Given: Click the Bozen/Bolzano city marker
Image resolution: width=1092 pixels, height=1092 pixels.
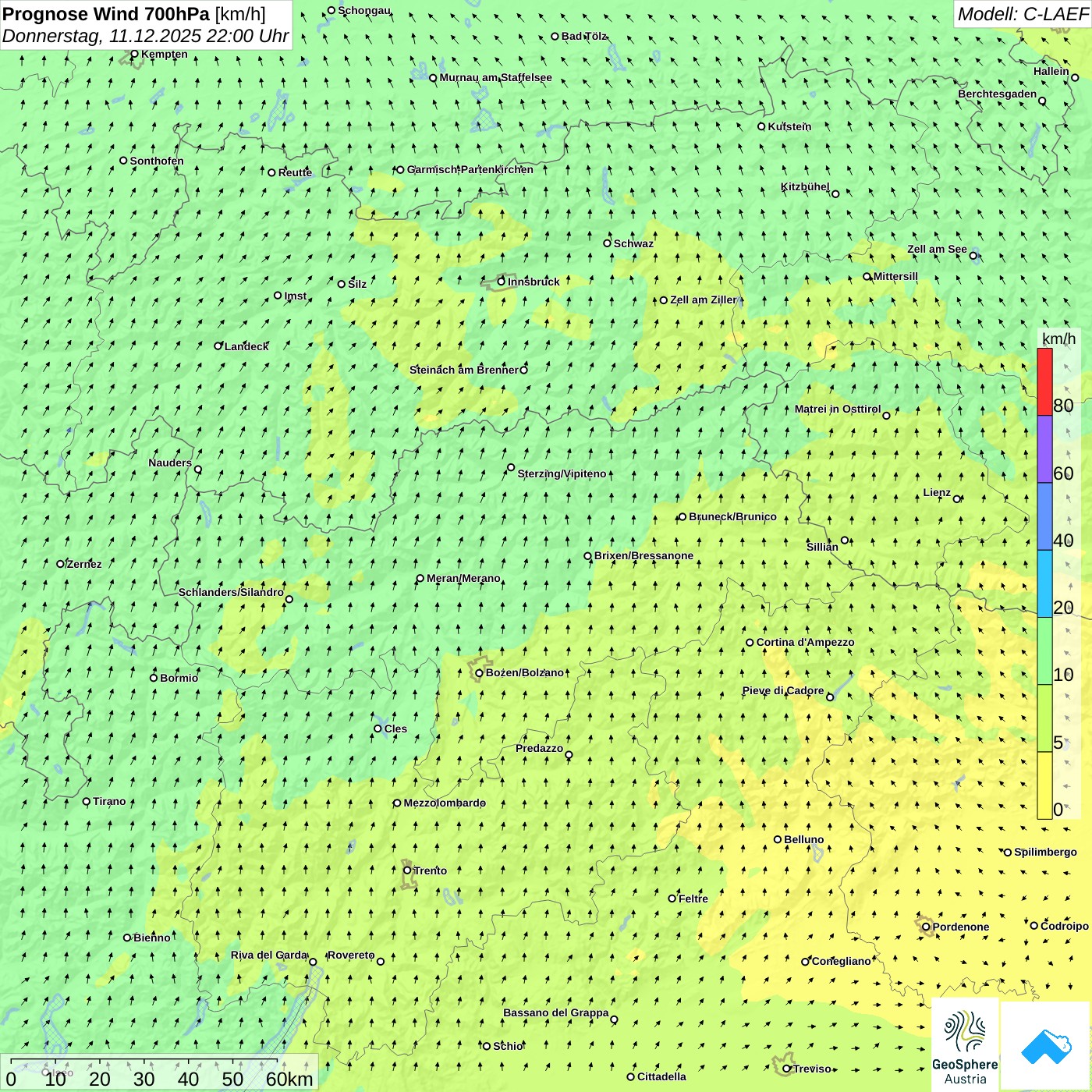Looking at the screenshot, I should point(479,673).
